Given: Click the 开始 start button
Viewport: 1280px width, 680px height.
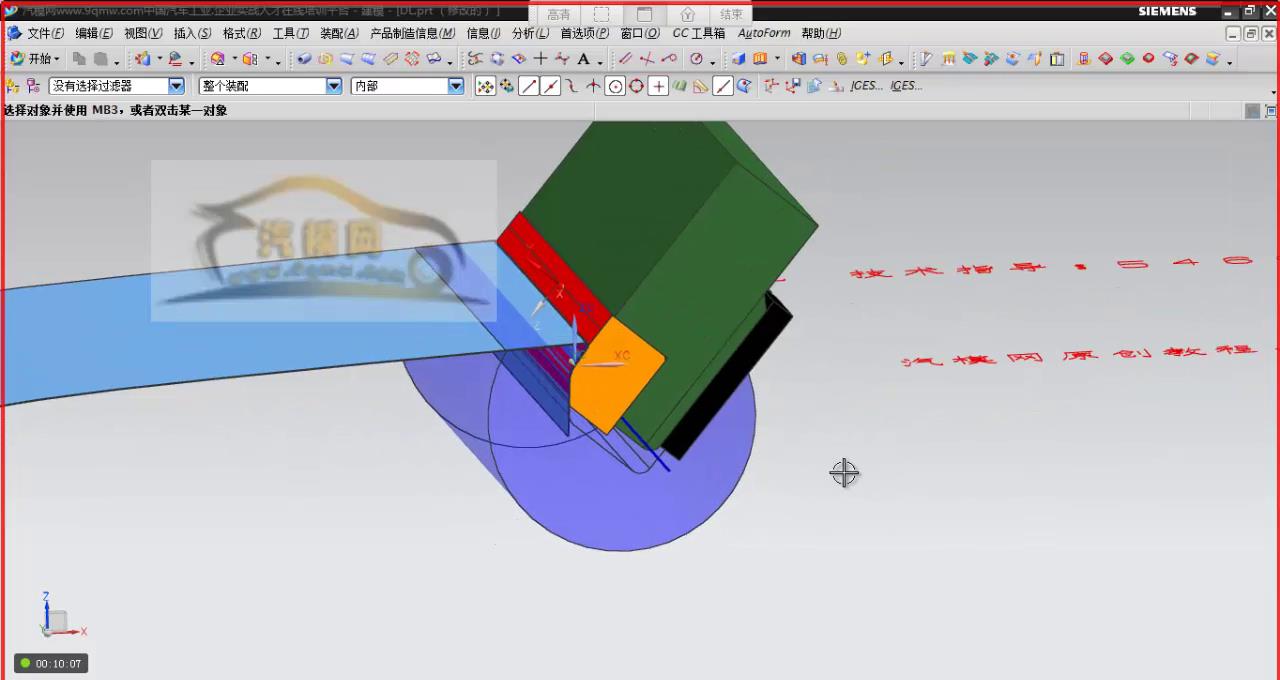Looking at the screenshot, I should pyautogui.click(x=35, y=59).
